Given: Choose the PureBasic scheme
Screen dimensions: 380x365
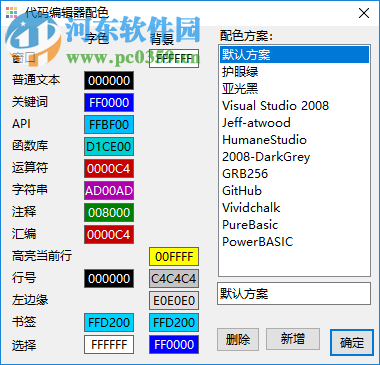Looking at the screenshot, I should (x=294, y=224).
